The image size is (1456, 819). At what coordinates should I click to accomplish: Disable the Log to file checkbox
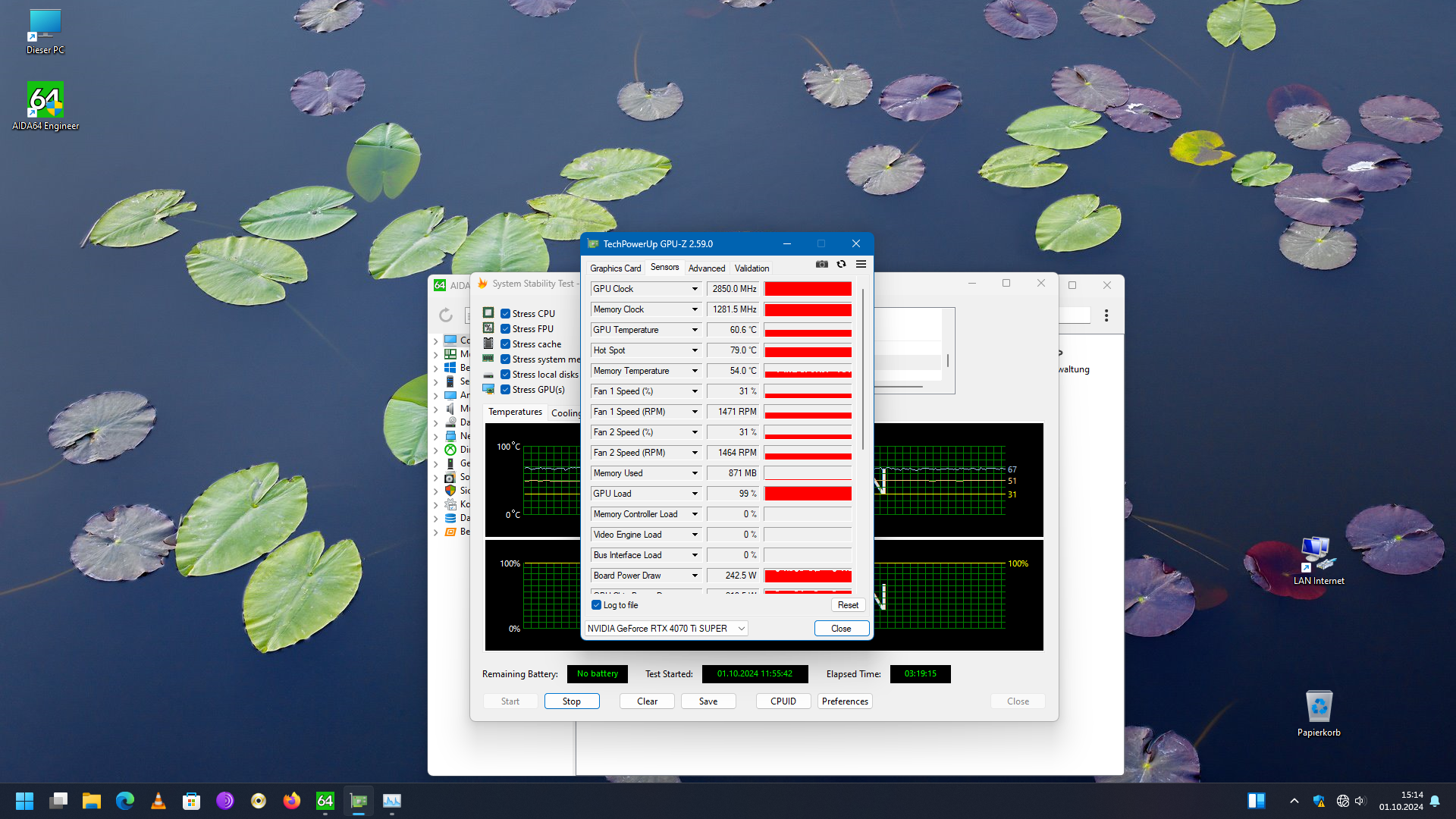(x=597, y=605)
